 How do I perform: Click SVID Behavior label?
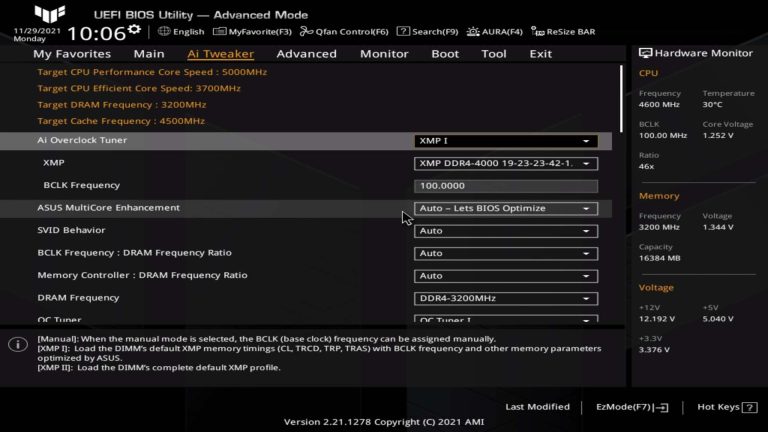point(71,230)
